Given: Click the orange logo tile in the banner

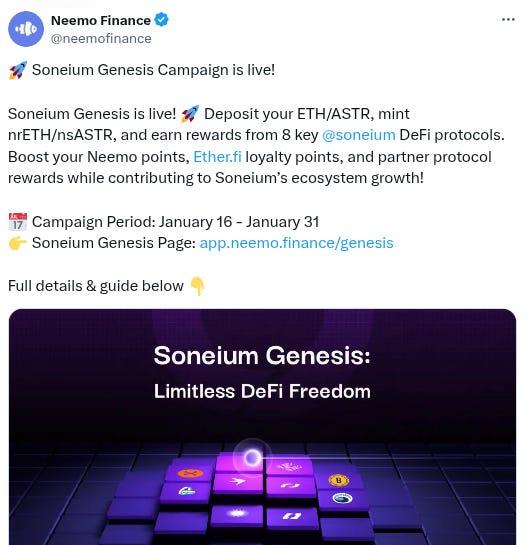Looking at the screenshot, I should [x=190, y=473].
